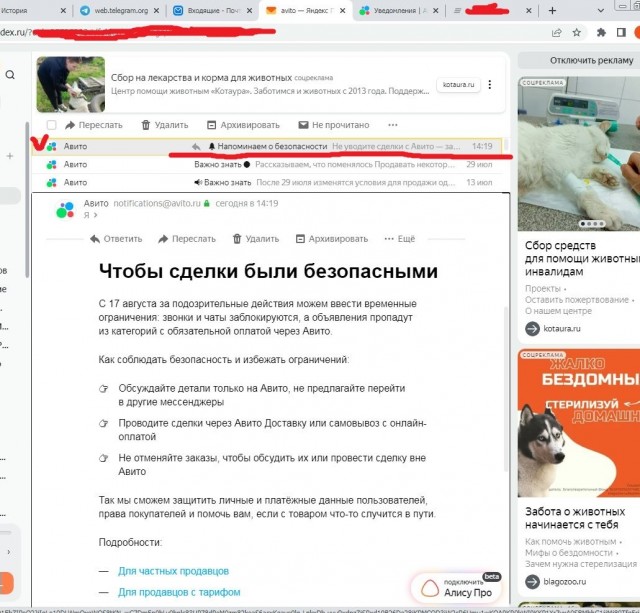Click the Оставить пожертвование ad link
Screen dimensions: 640x613
[x=577, y=300]
